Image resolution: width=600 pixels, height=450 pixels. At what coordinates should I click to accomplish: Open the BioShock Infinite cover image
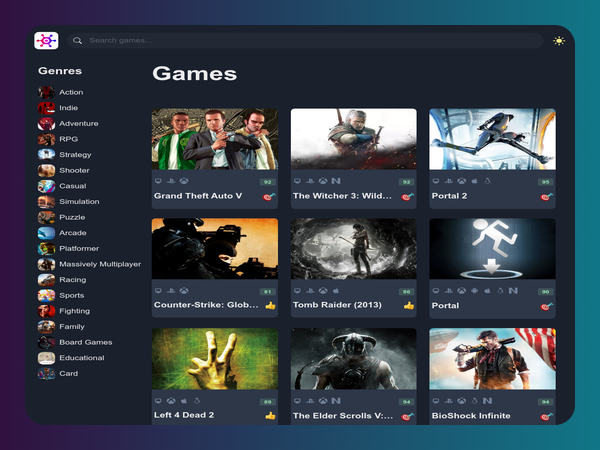coord(492,358)
